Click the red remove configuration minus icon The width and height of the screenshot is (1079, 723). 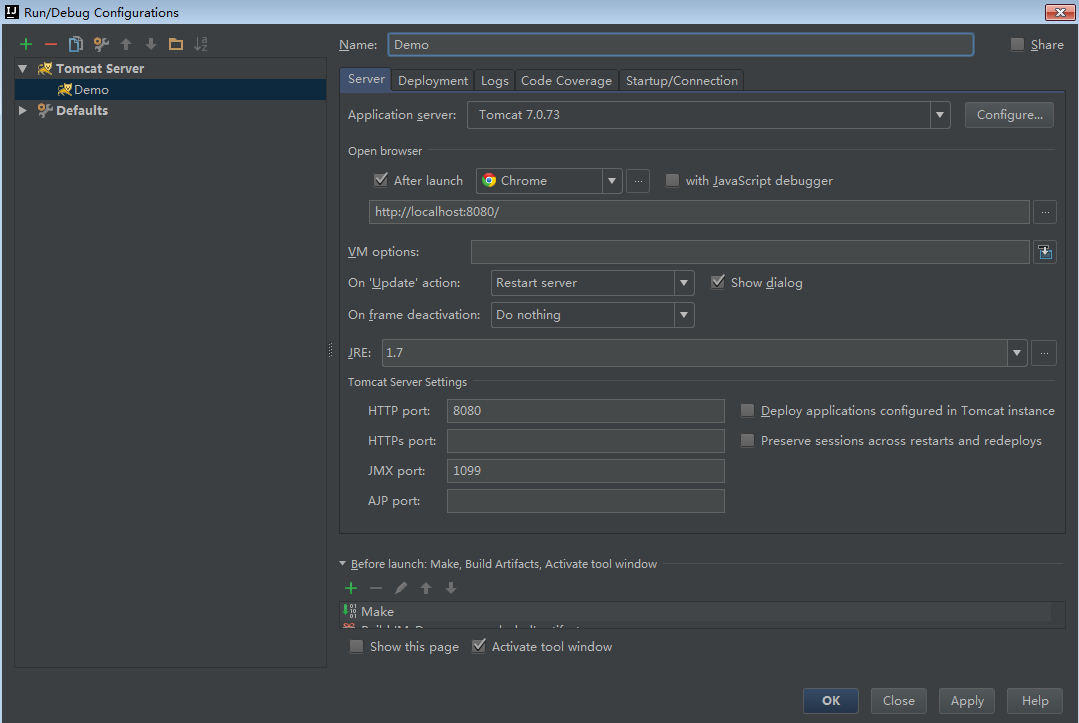point(51,44)
